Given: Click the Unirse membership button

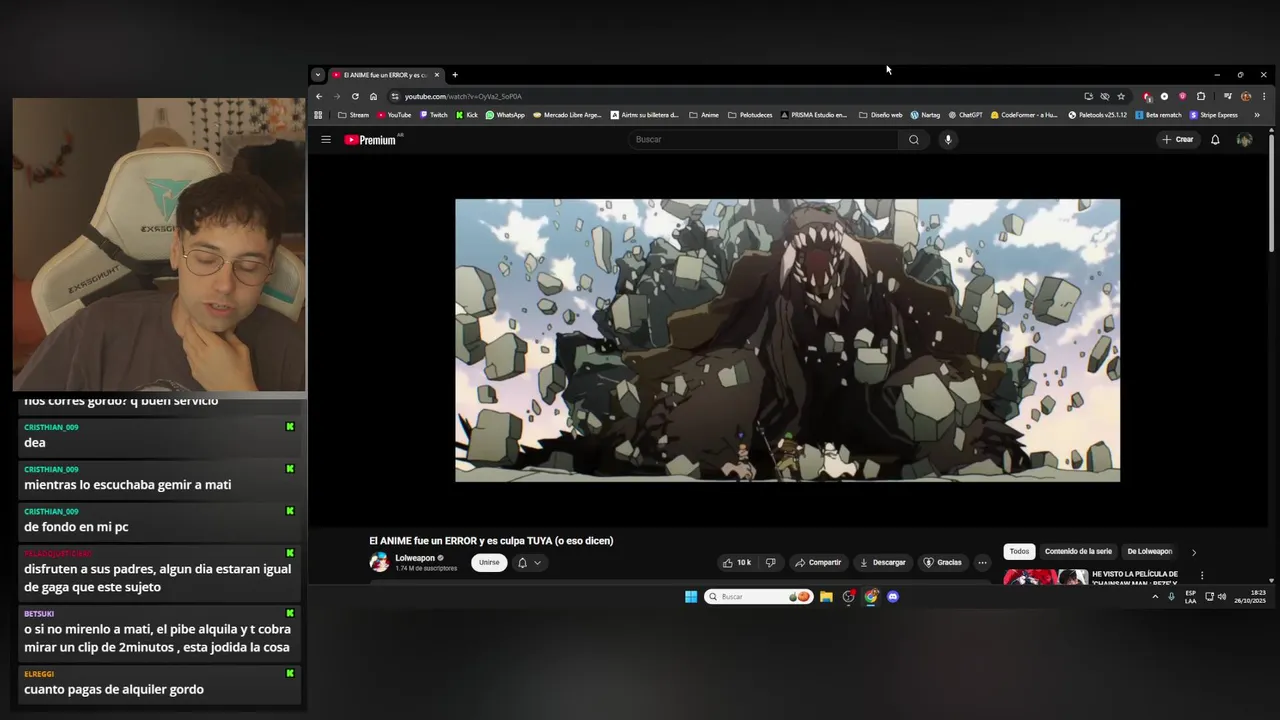Looking at the screenshot, I should 489,562.
